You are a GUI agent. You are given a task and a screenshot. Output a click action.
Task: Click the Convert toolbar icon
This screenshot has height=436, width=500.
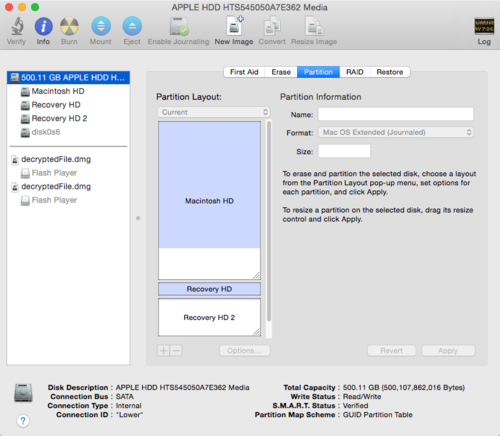tap(272, 26)
